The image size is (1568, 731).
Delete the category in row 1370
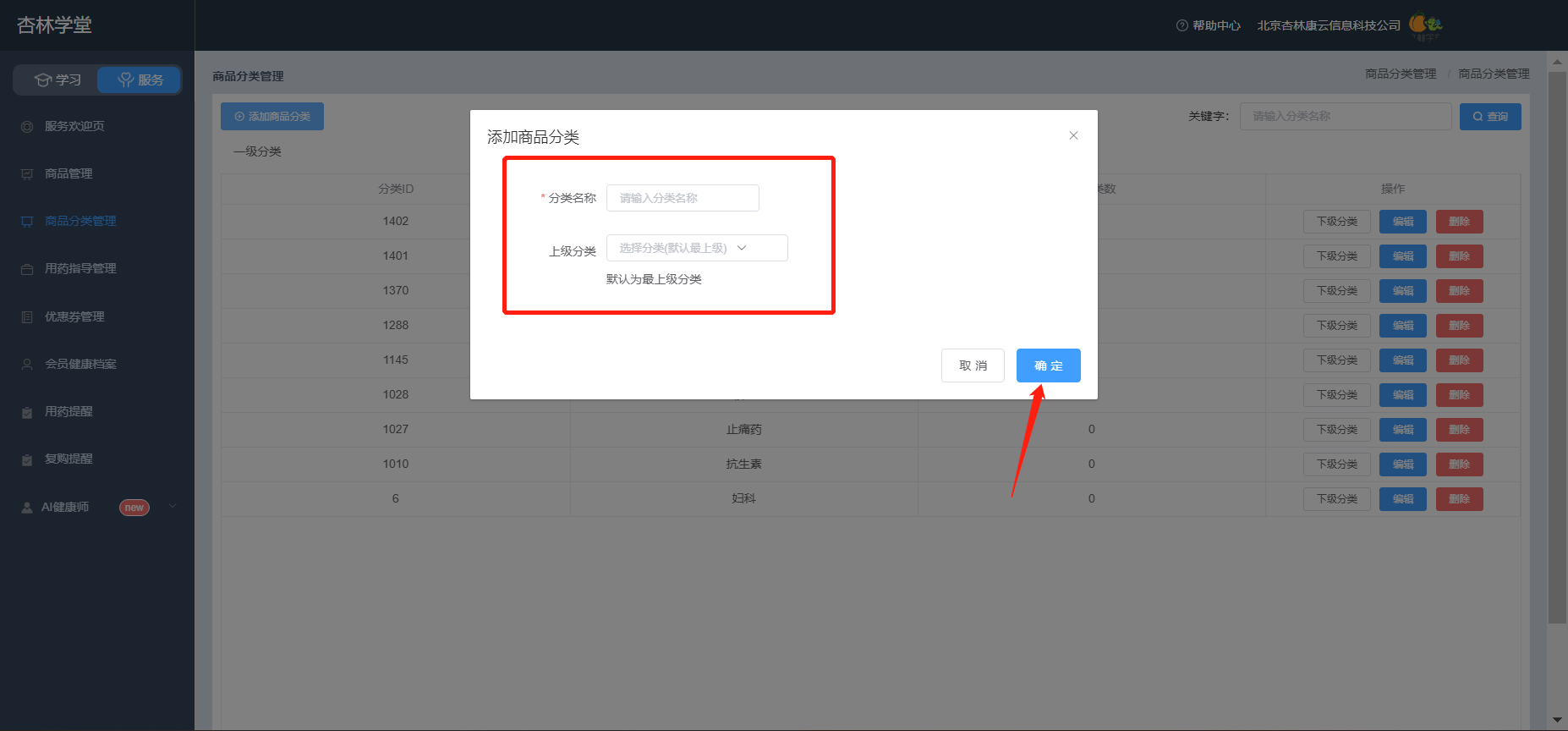(1460, 291)
